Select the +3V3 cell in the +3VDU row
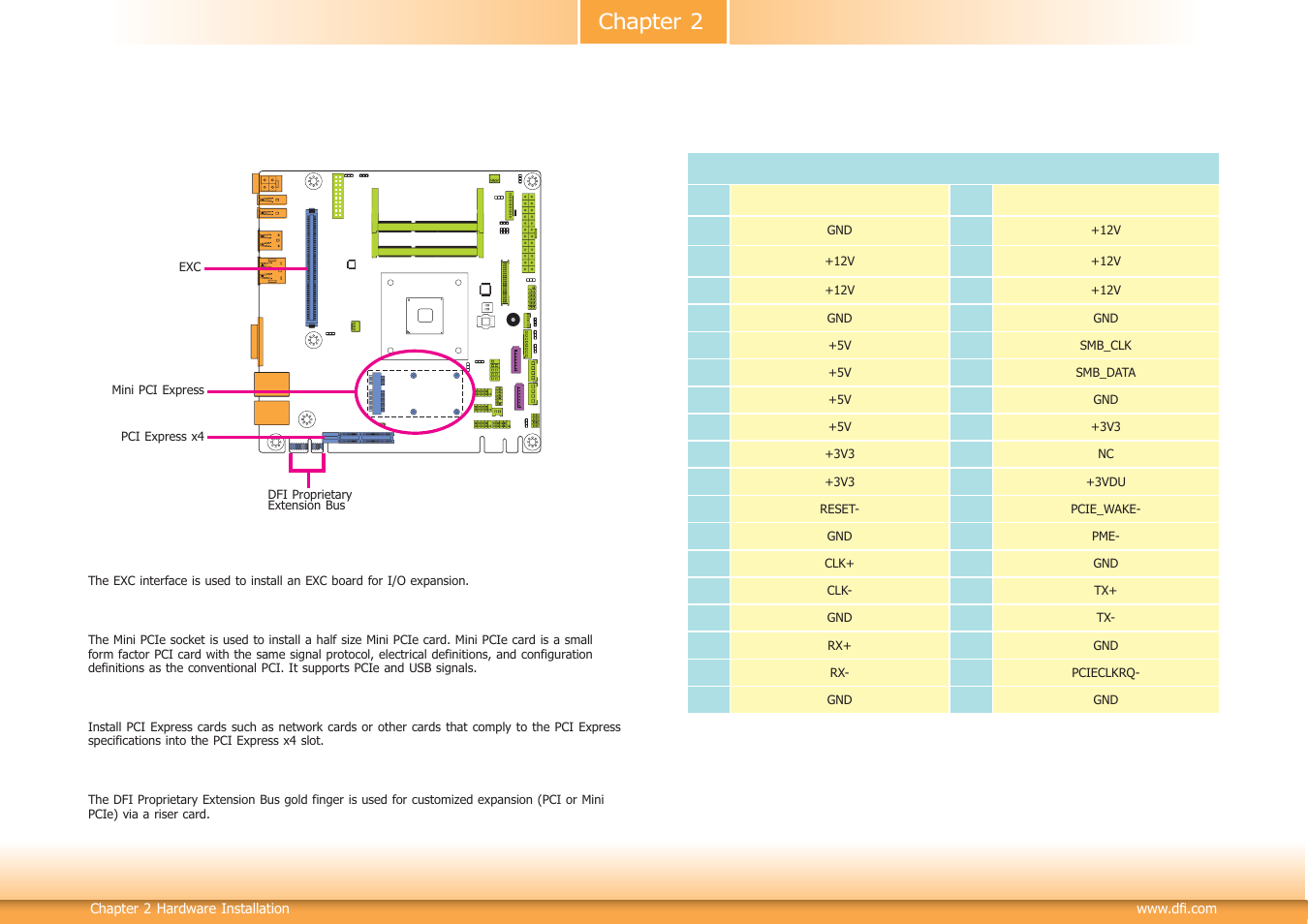Viewport: 1308px width, 924px height. pyautogui.click(x=839, y=482)
